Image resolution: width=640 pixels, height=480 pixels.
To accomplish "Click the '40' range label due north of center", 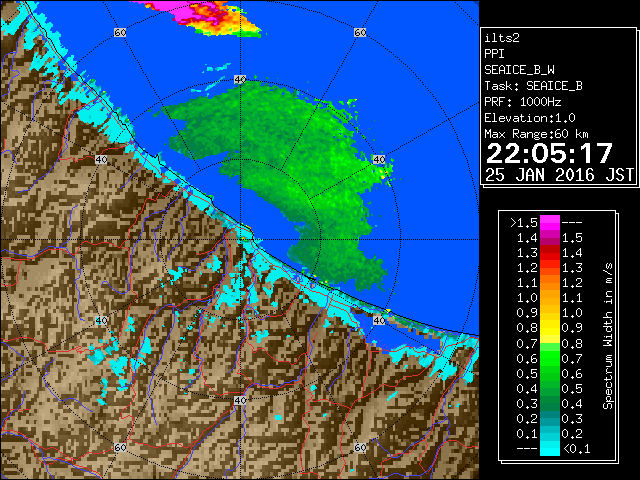I will 240,80.
